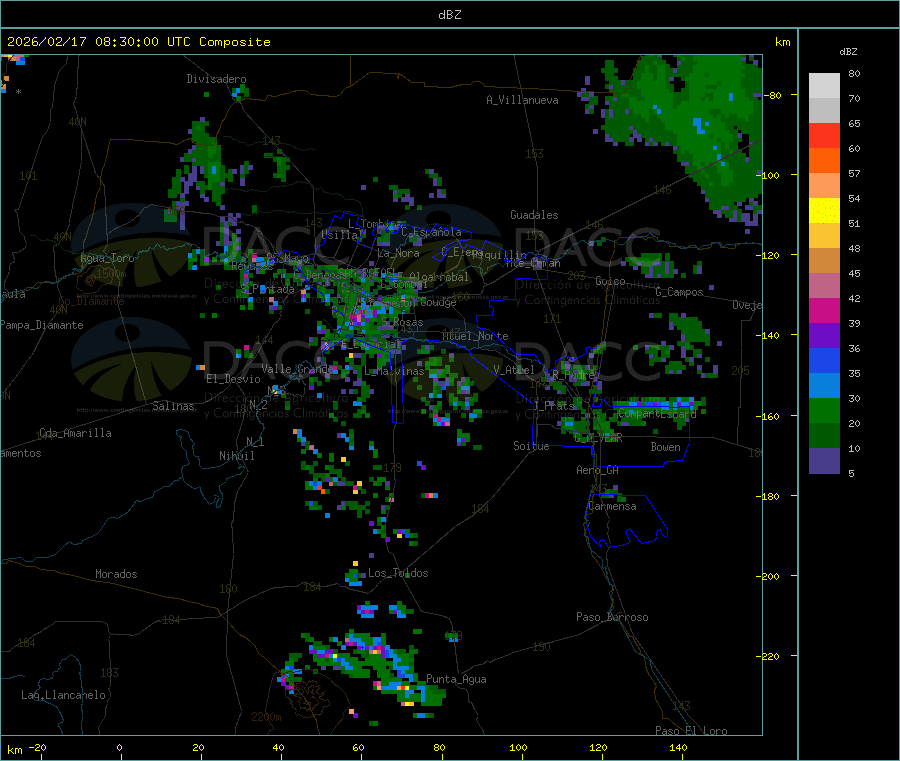Select the gray swatch between 70 and 65
The image size is (900, 761).
click(824, 111)
